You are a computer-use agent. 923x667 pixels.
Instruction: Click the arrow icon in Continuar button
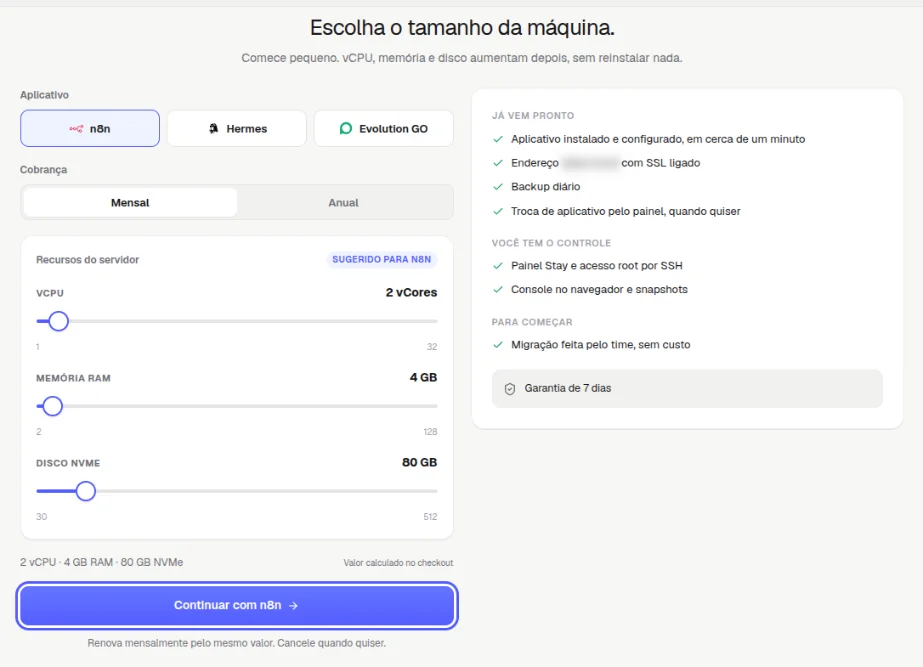pyautogui.click(x=293, y=606)
